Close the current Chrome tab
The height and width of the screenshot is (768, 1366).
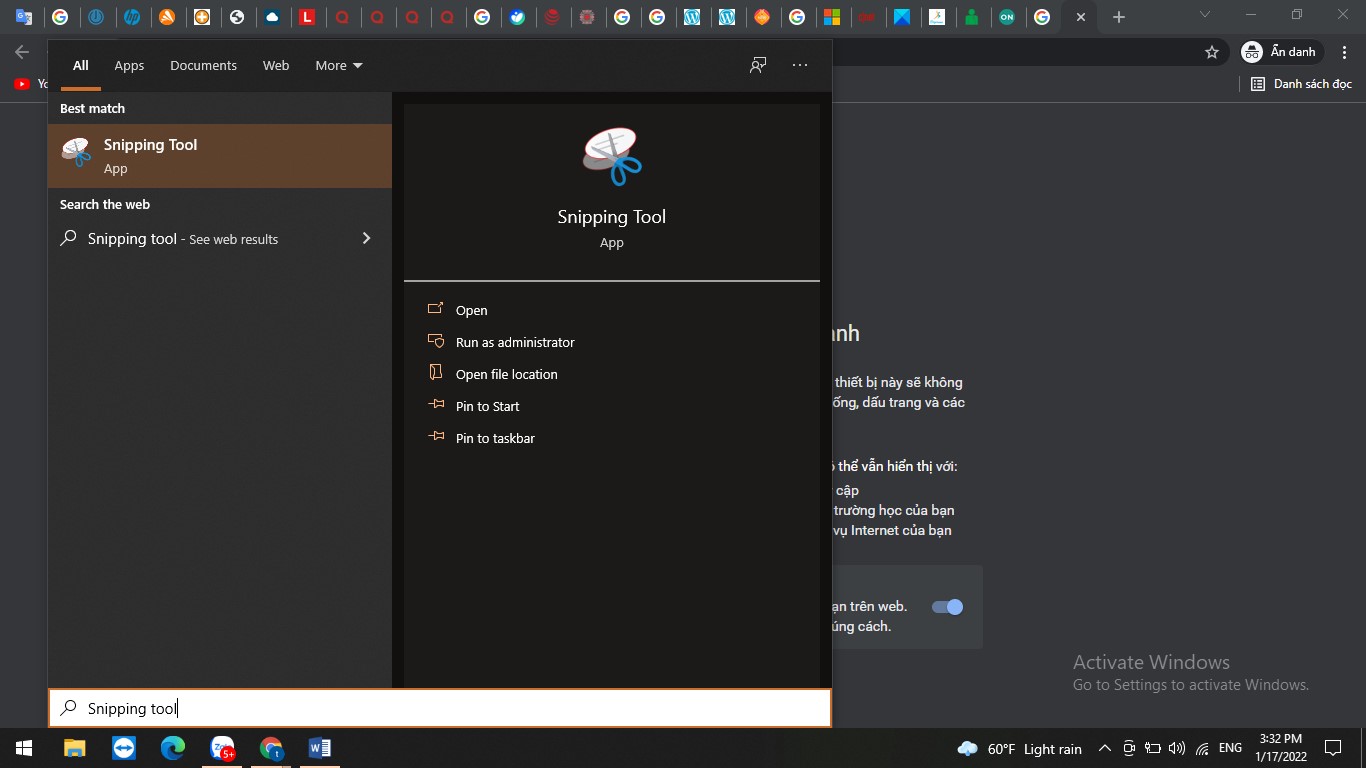[1079, 17]
